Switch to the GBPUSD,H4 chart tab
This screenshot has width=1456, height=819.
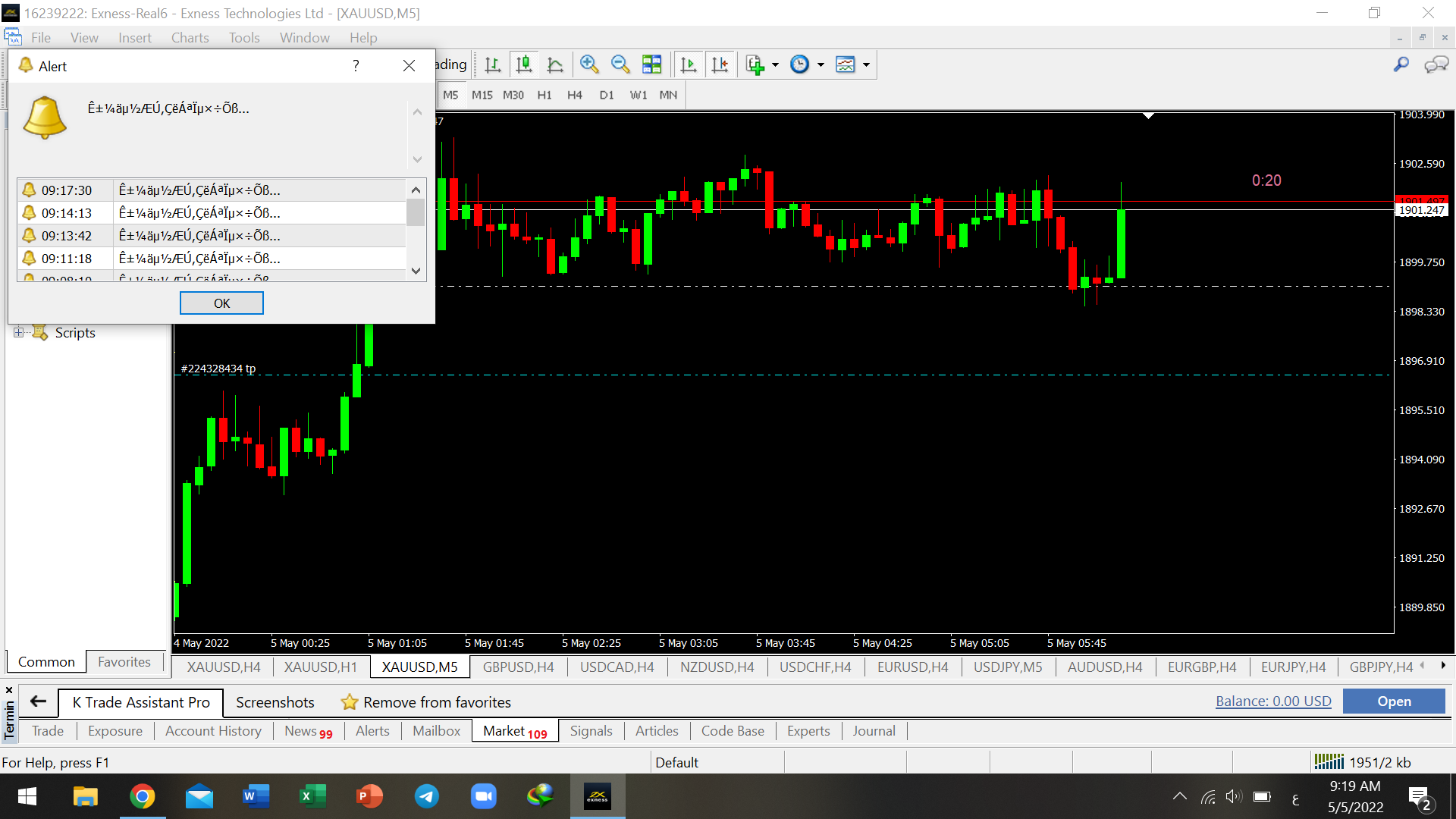(518, 667)
